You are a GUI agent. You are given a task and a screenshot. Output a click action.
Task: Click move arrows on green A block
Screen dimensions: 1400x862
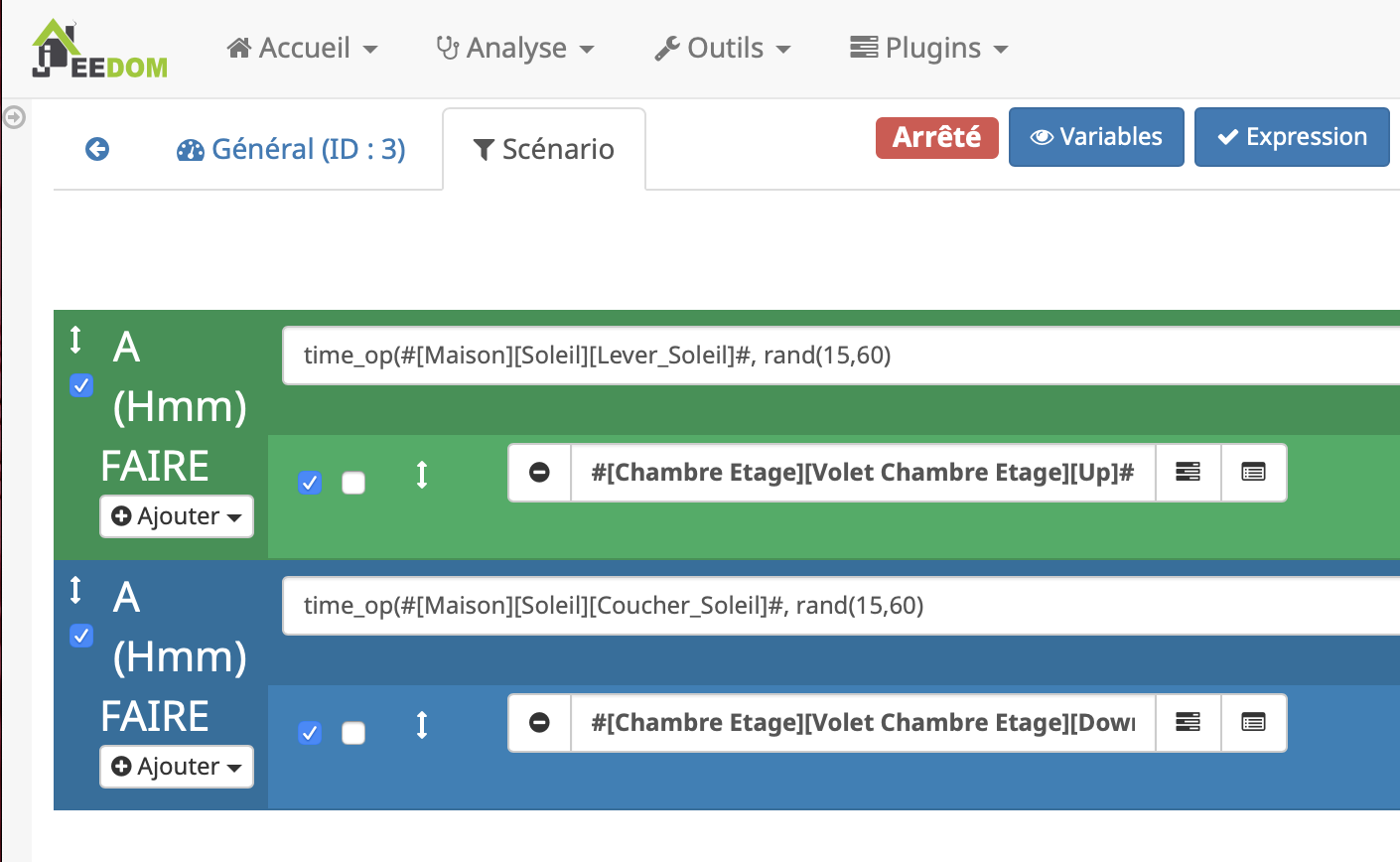(x=75, y=341)
